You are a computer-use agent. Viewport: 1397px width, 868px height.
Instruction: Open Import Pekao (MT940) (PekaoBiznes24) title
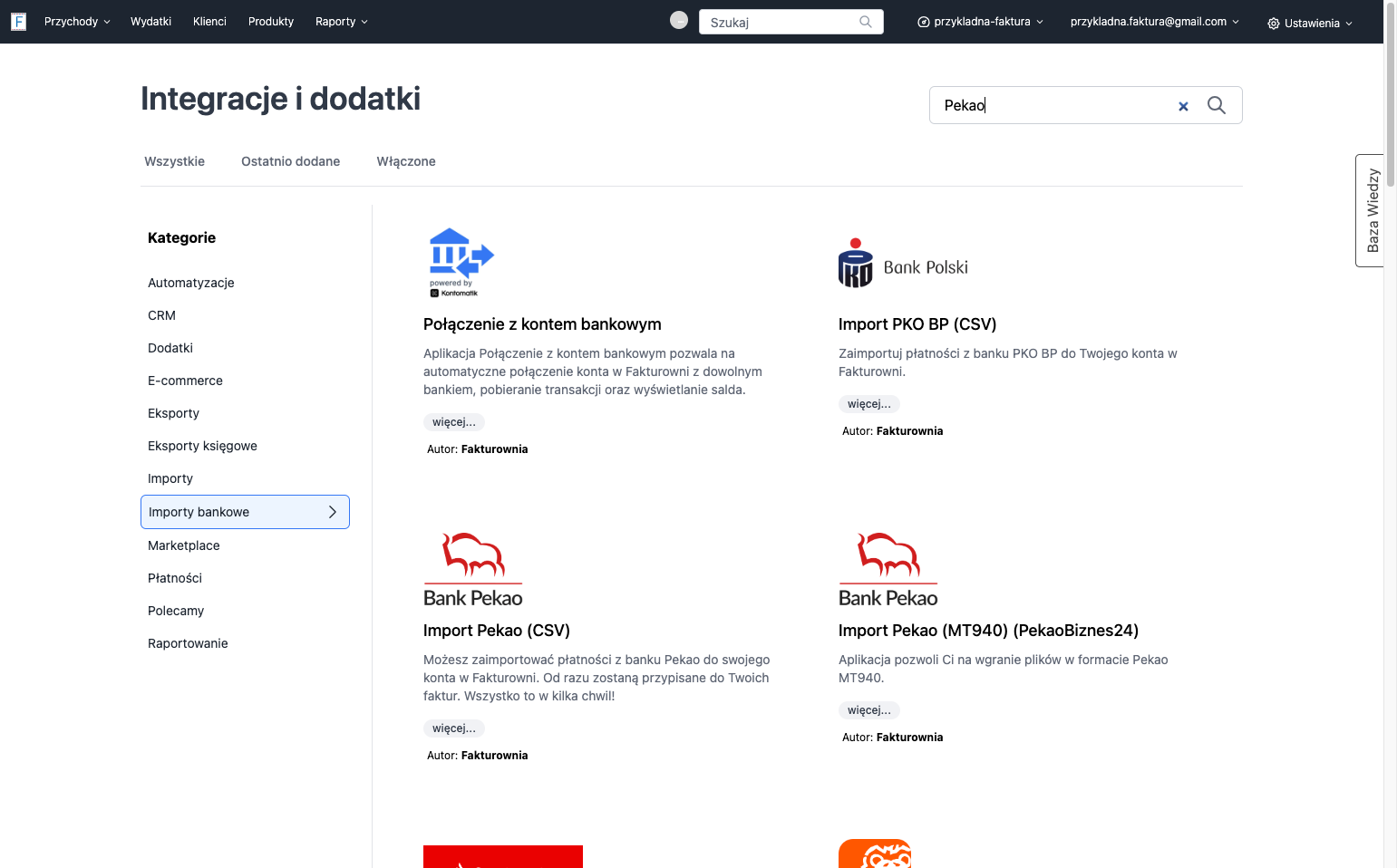(x=988, y=631)
